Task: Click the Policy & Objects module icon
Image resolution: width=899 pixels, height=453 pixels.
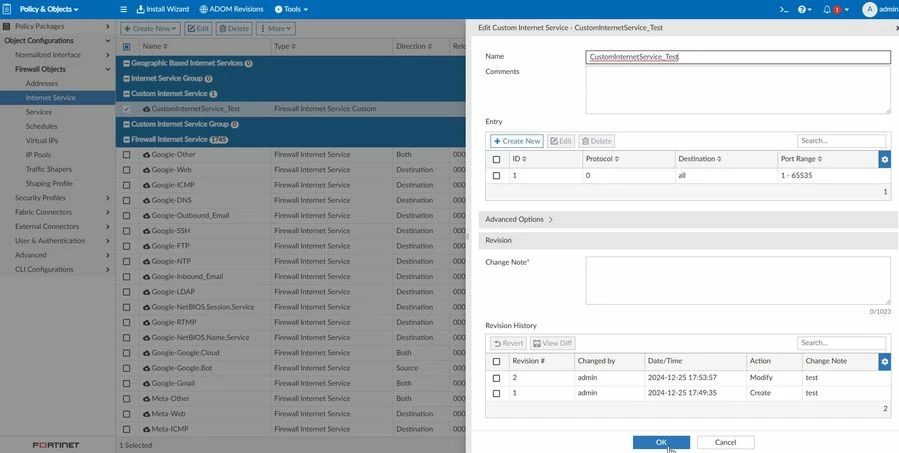Action: (7, 9)
